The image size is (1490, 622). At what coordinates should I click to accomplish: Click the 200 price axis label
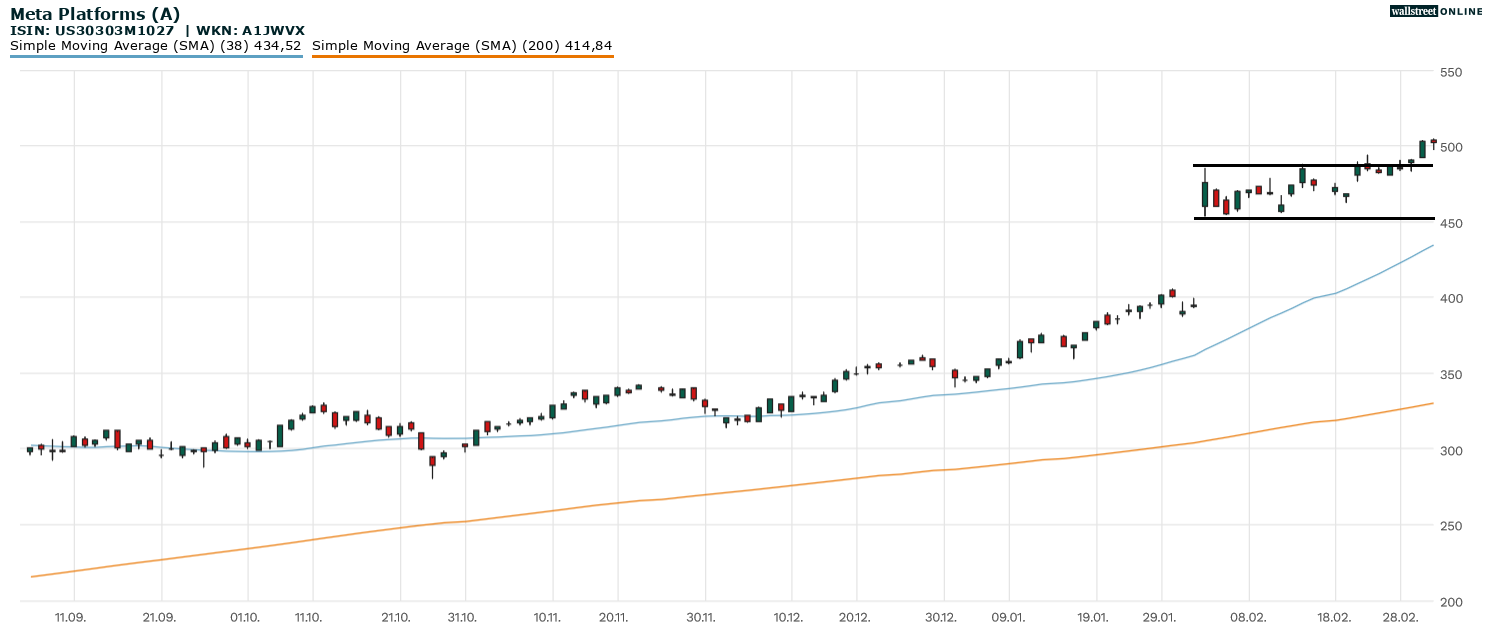(1451, 602)
